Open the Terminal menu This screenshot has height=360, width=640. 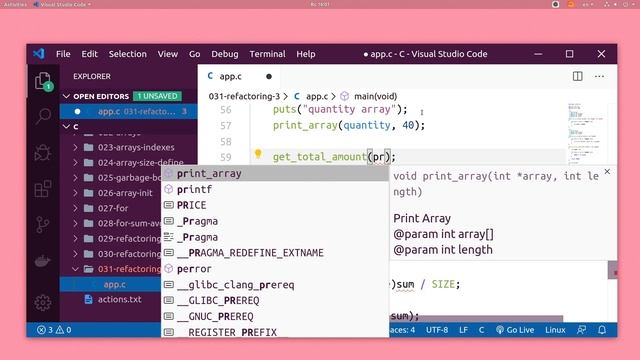[267, 54]
